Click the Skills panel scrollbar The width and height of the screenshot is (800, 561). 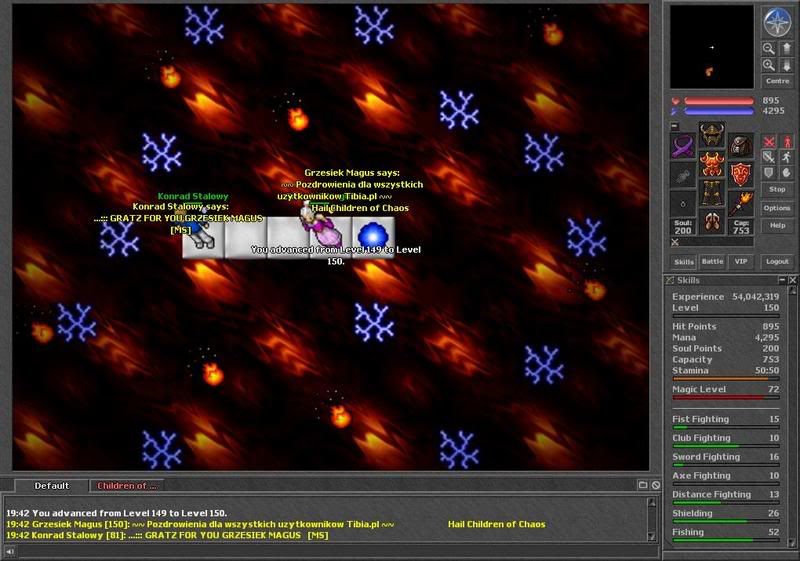pyautogui.click(x=792, y=417)
